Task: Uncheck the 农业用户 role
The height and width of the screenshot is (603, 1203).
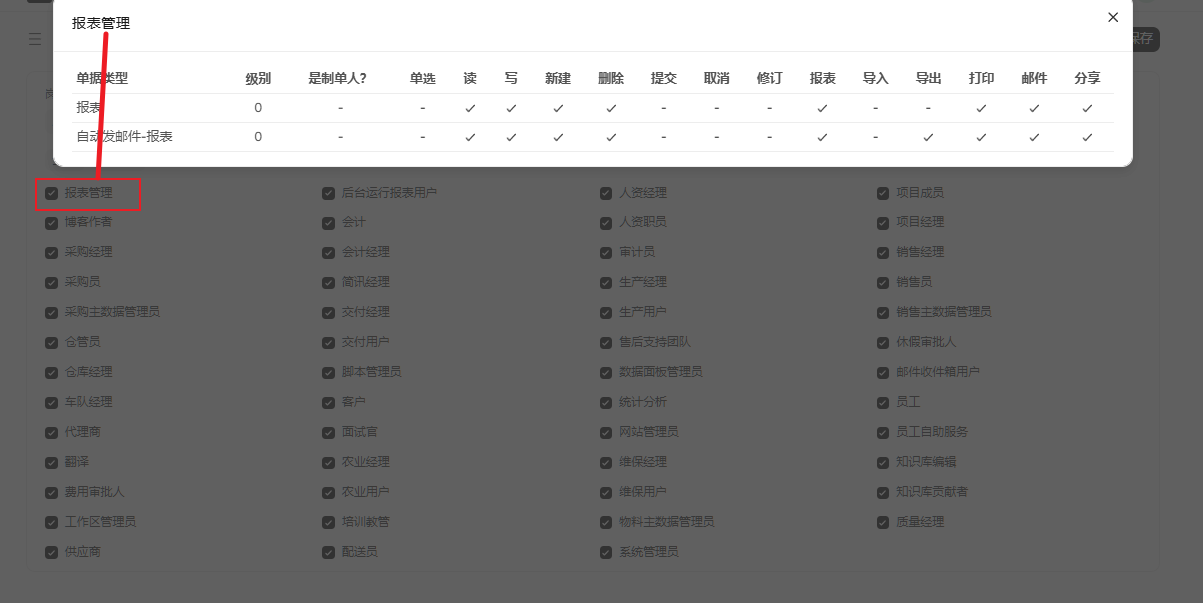Action: pos(328,492)
